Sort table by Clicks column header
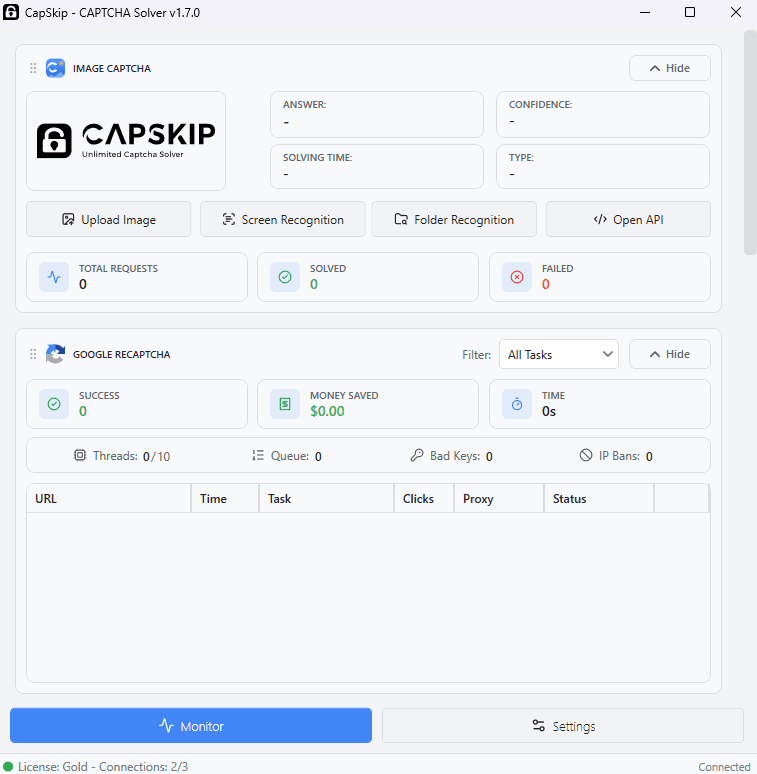The width and height of the screenshot is (757, 774). [424, 499]
